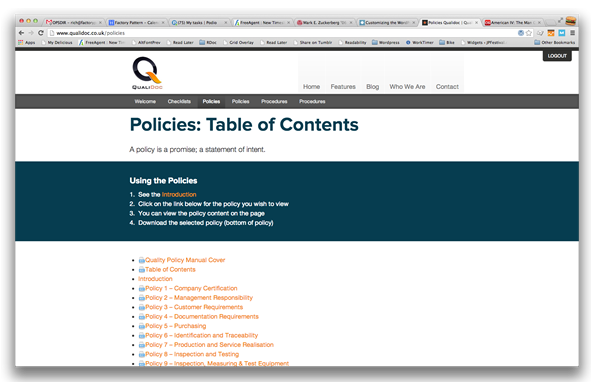Open the RDoc bookmarks folder

(x=208, y=43)
